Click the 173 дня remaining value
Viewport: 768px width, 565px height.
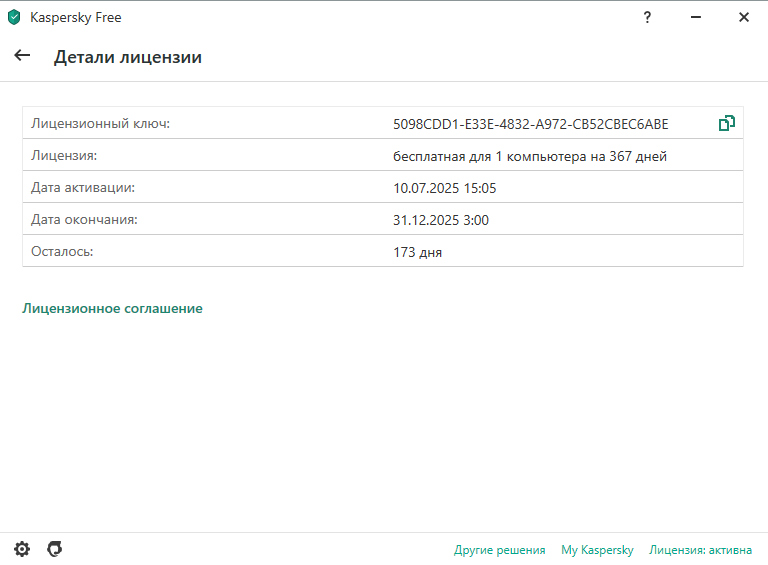tap(417, 252)
